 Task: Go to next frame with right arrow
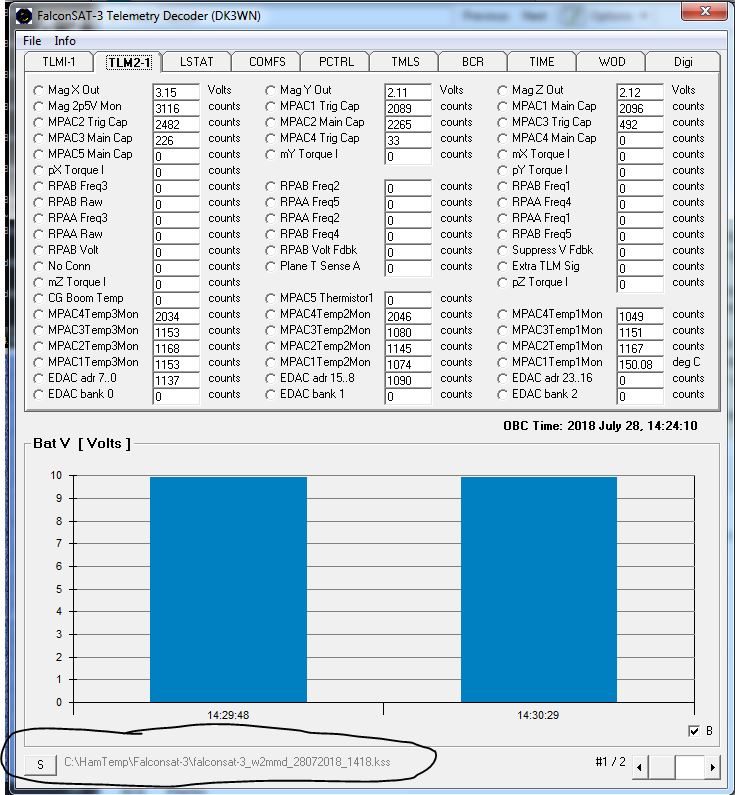tap(712, 767)
